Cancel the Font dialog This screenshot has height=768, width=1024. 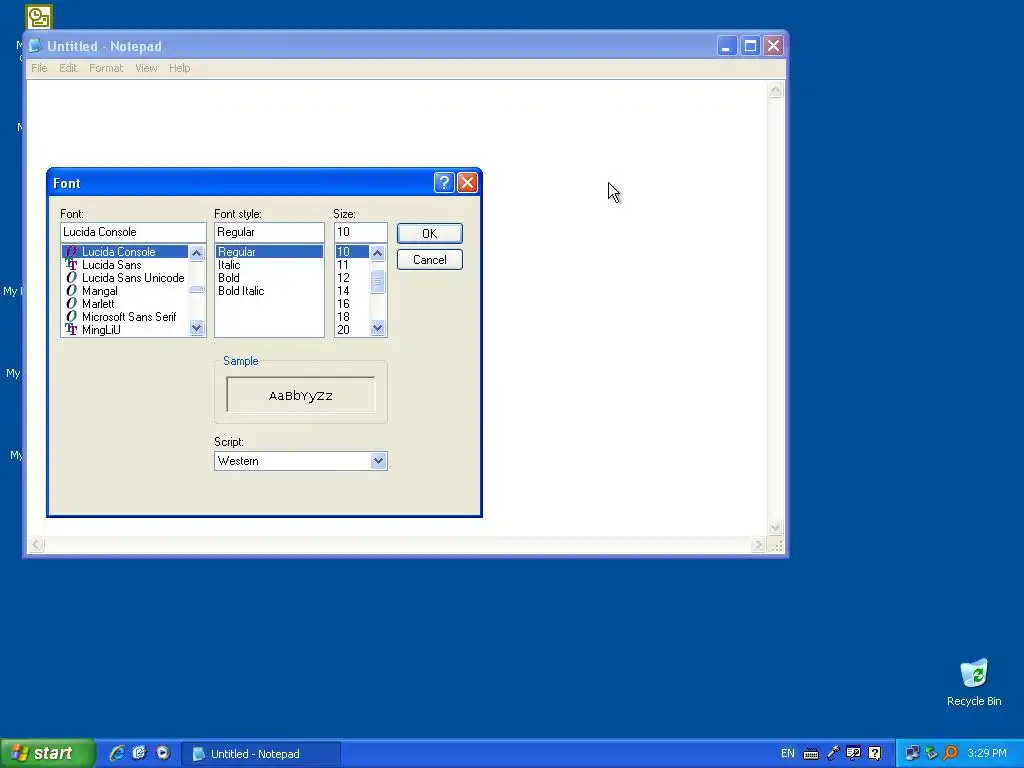(x=429, y=259)
